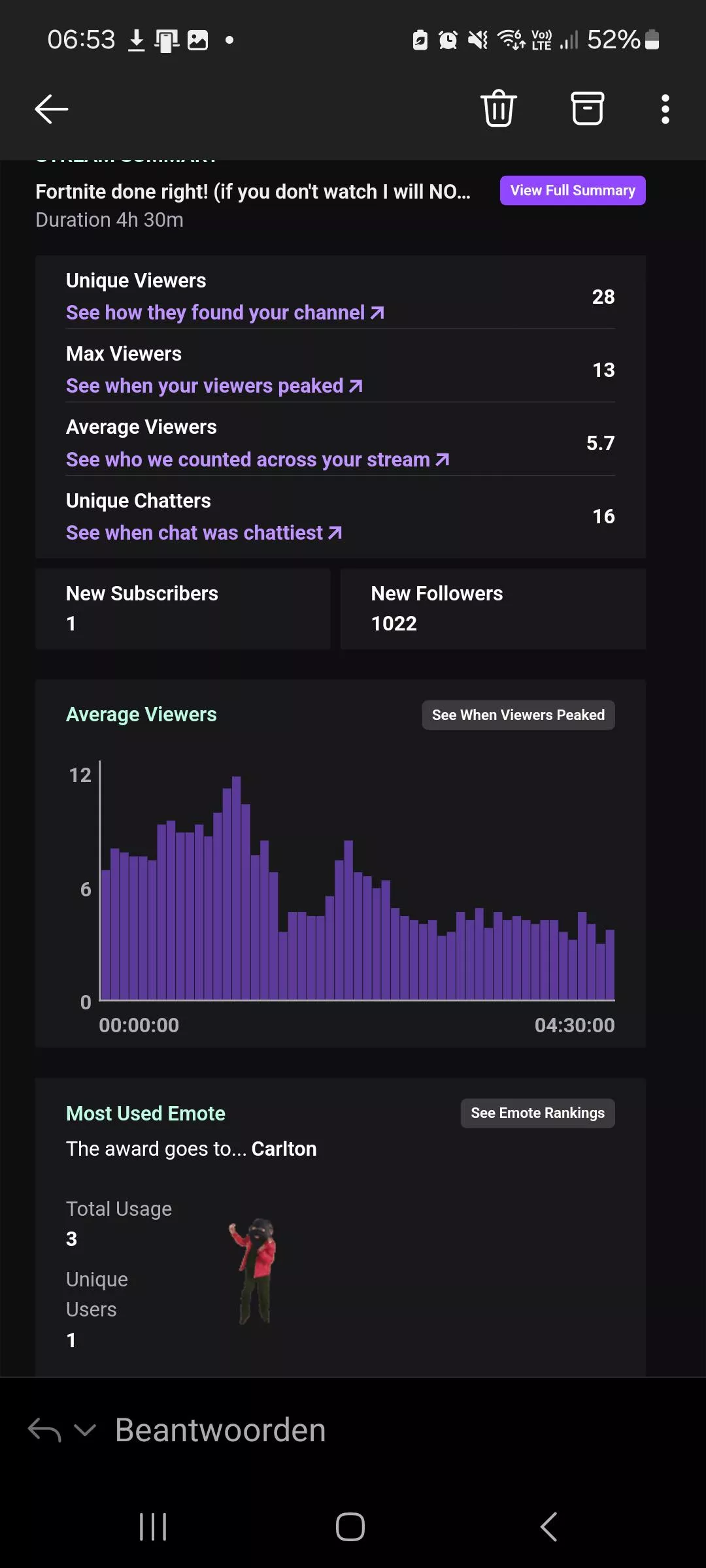Open the three-dot overflow menu

tap(664, 108)
